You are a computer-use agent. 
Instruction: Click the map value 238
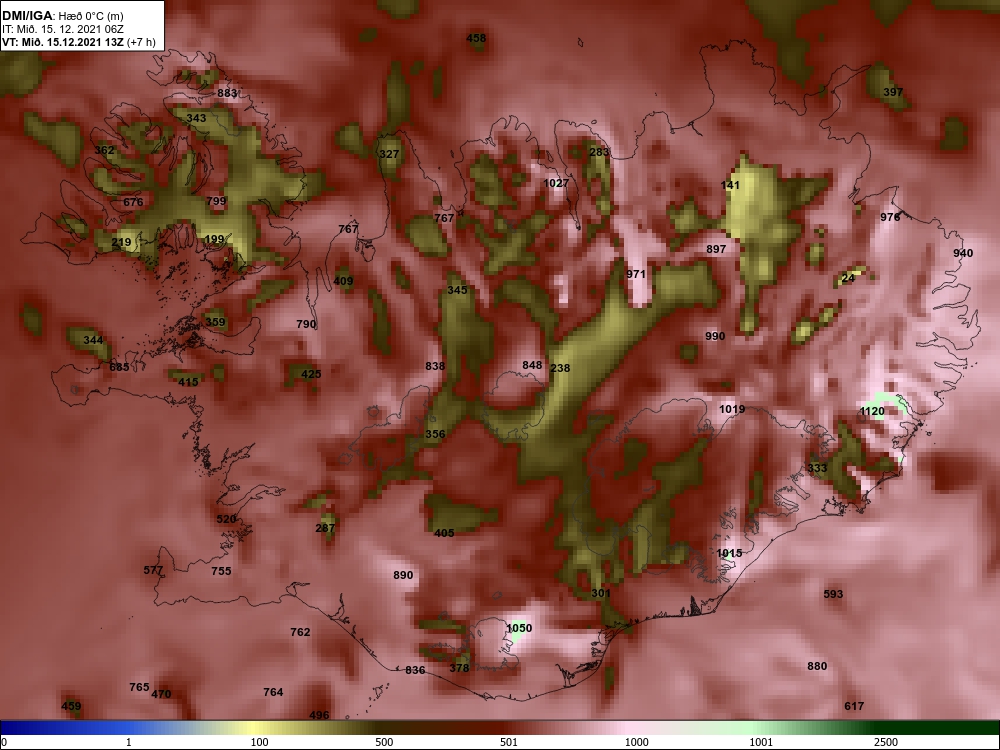[560, 369]
